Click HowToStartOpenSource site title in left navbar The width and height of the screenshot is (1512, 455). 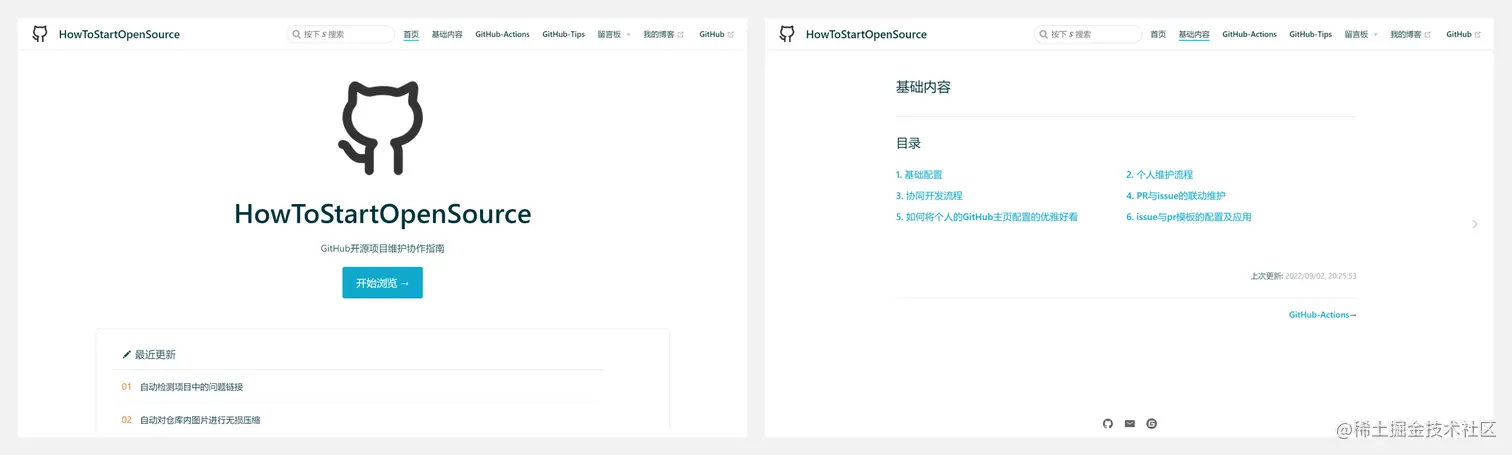(119, 34)
